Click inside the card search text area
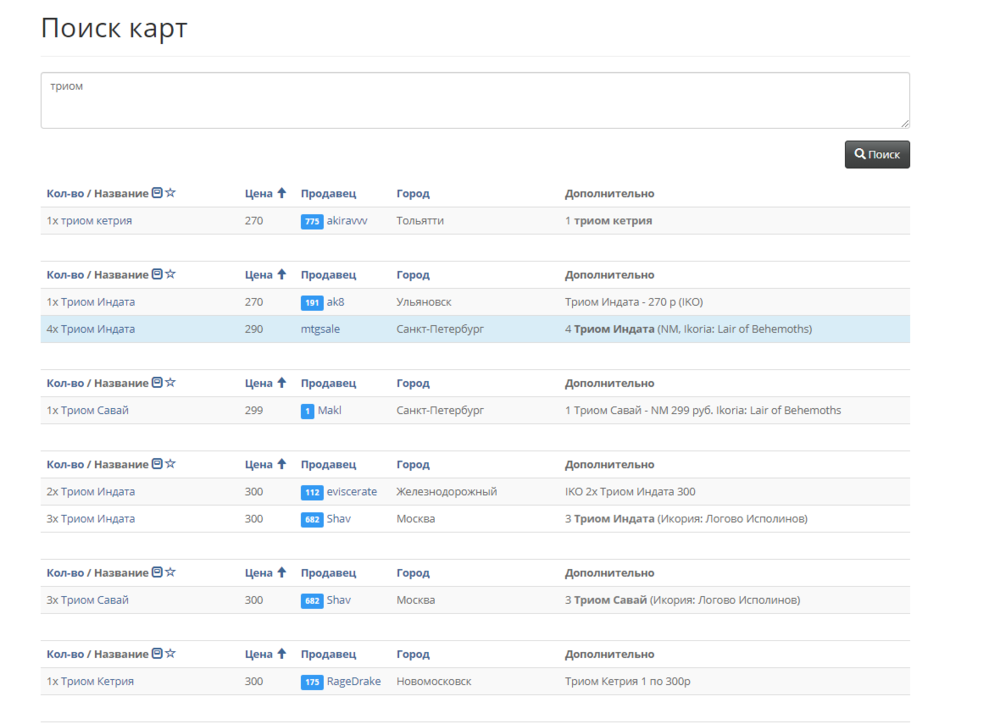Viewport: 1000px width, 724px height. (475, 100)
